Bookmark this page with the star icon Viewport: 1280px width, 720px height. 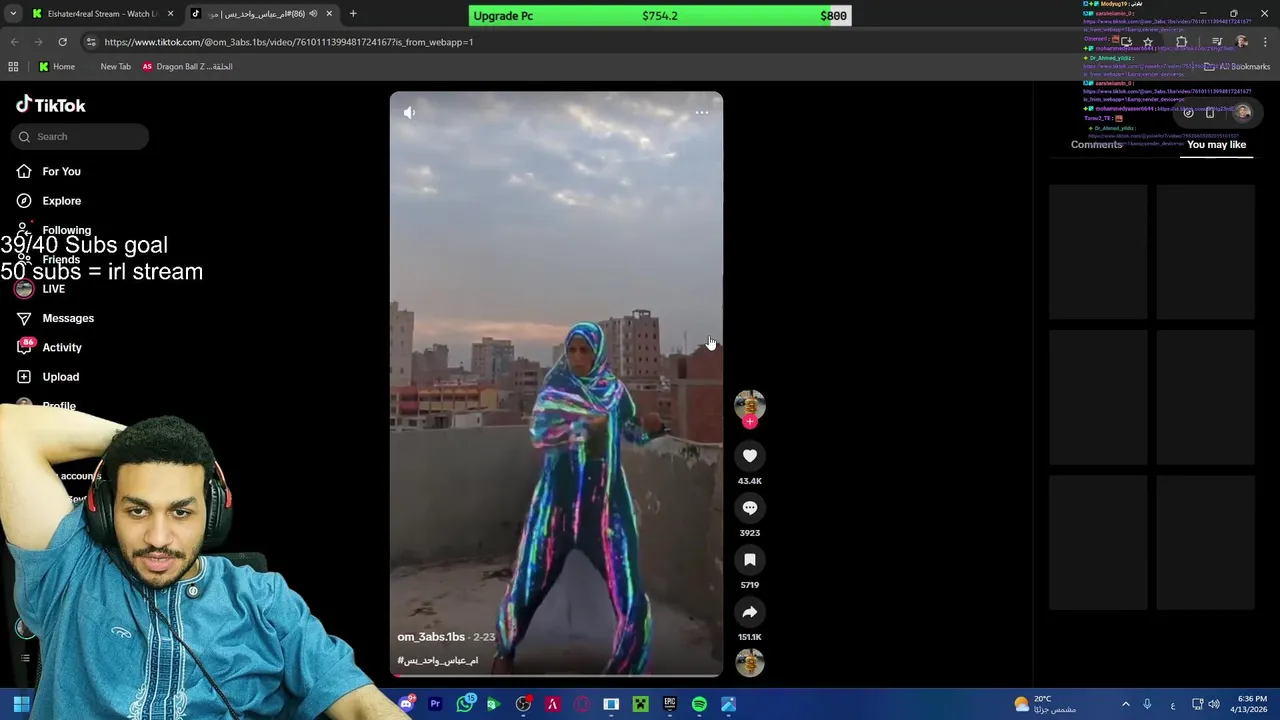[1148, 42]
